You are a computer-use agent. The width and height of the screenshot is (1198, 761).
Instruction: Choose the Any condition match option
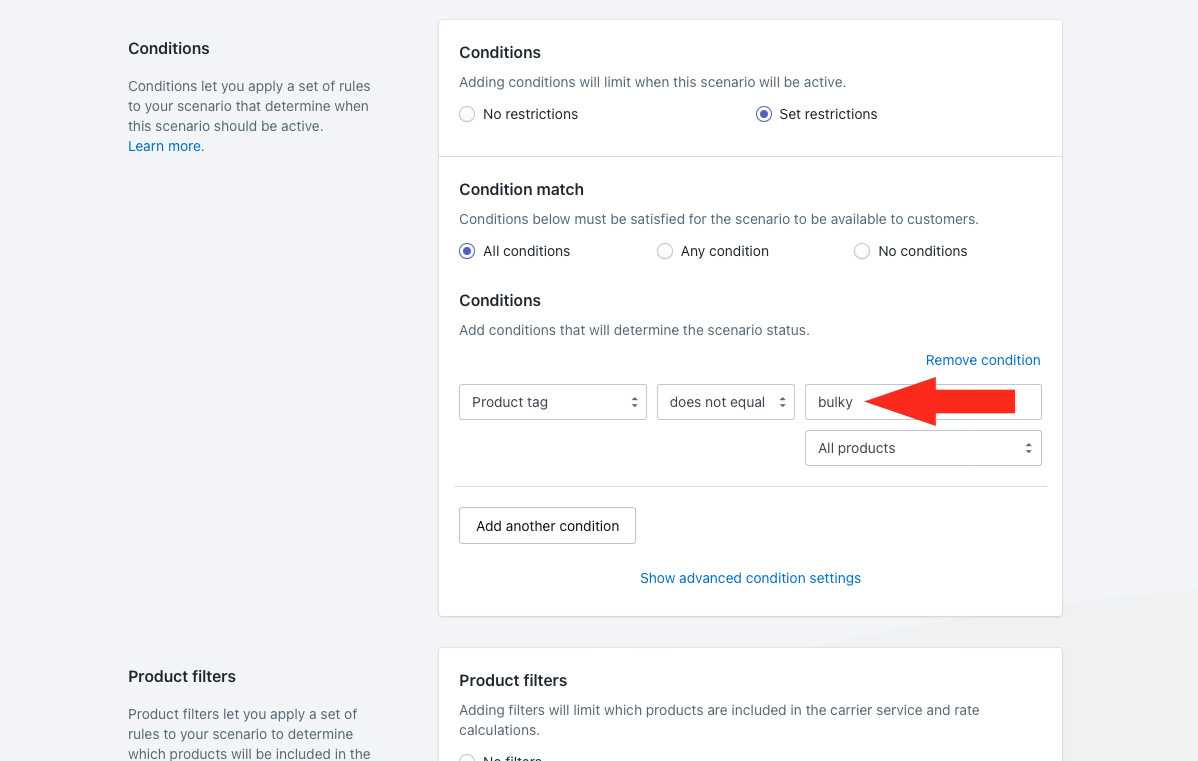tap(665, 251)
